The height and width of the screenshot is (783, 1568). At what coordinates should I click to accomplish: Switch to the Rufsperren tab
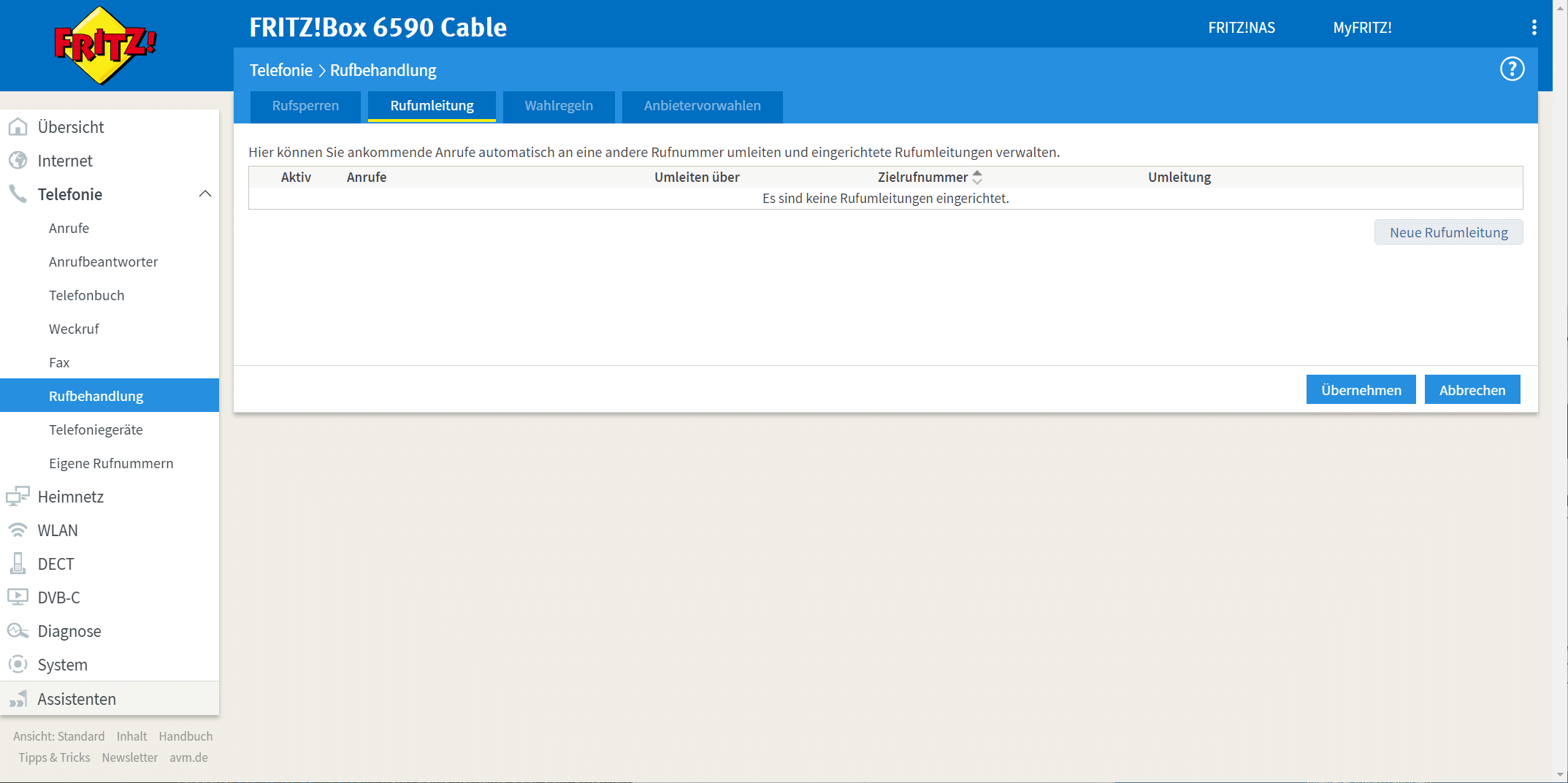pyautogui.click(x=305, y=106)
